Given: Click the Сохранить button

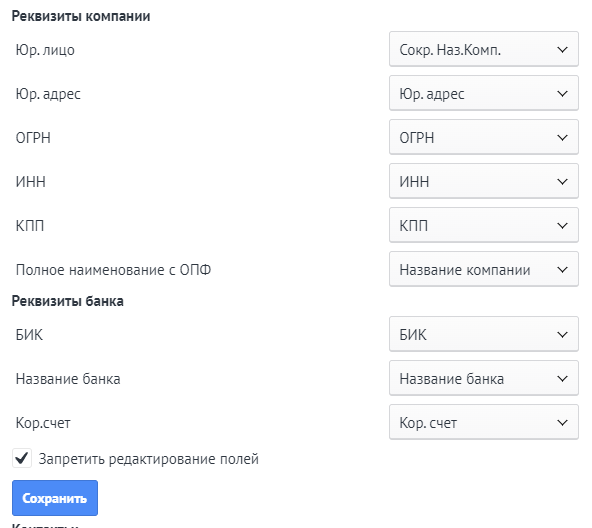Looking at the screenshot, I should [x=55, y=498].
